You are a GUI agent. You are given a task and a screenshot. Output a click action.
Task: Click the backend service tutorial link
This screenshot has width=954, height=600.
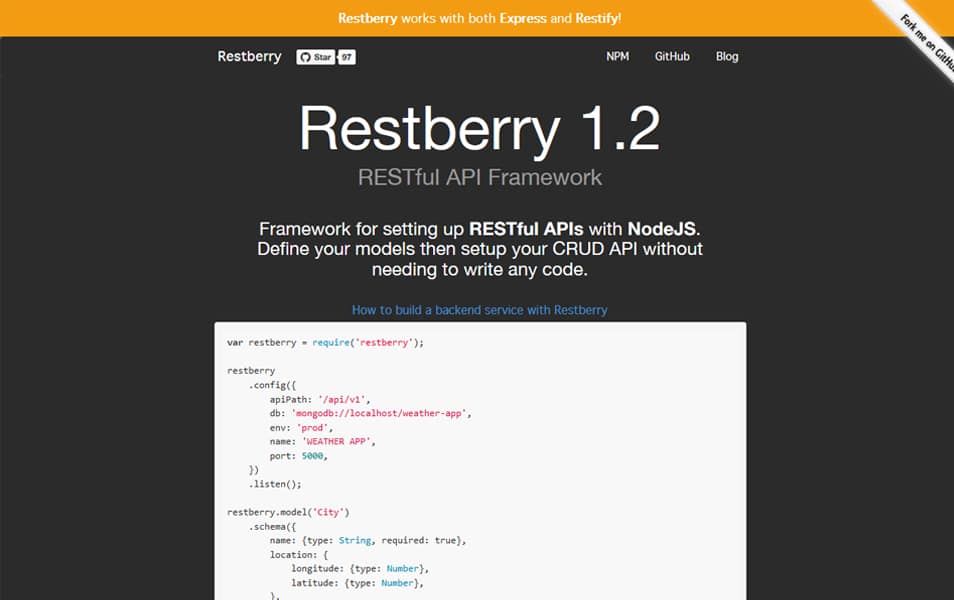click(x=478, y=310)
